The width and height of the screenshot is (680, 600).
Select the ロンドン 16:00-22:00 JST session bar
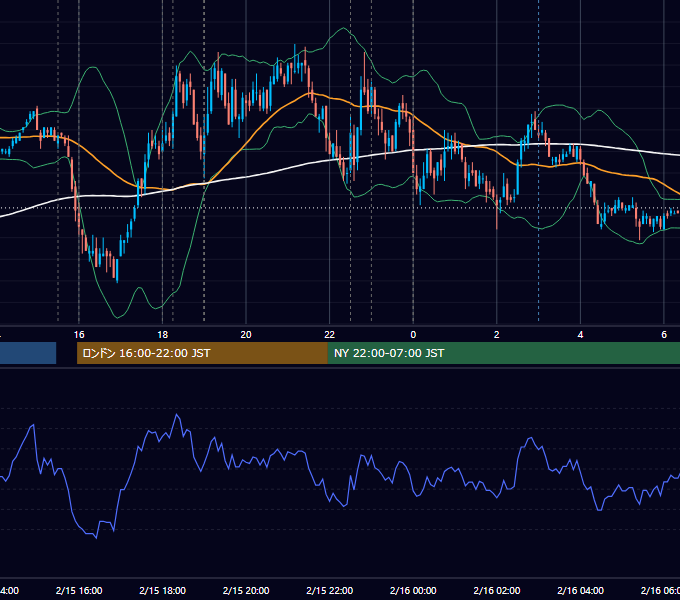202,353
